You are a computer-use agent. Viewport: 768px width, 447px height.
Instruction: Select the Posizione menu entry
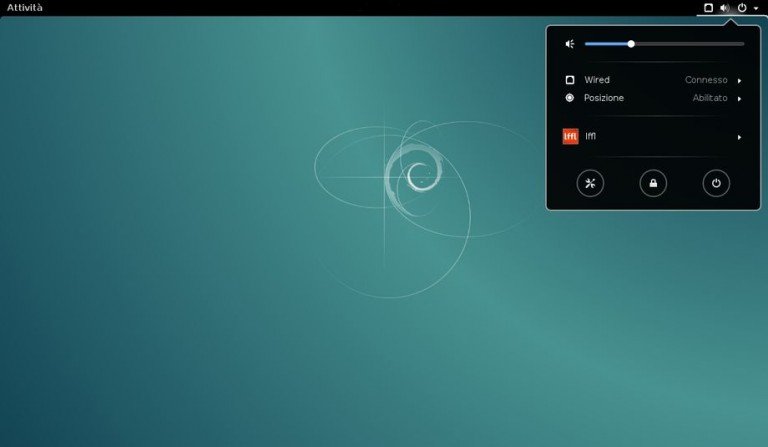pyautogui.click(x=604, y=98)
